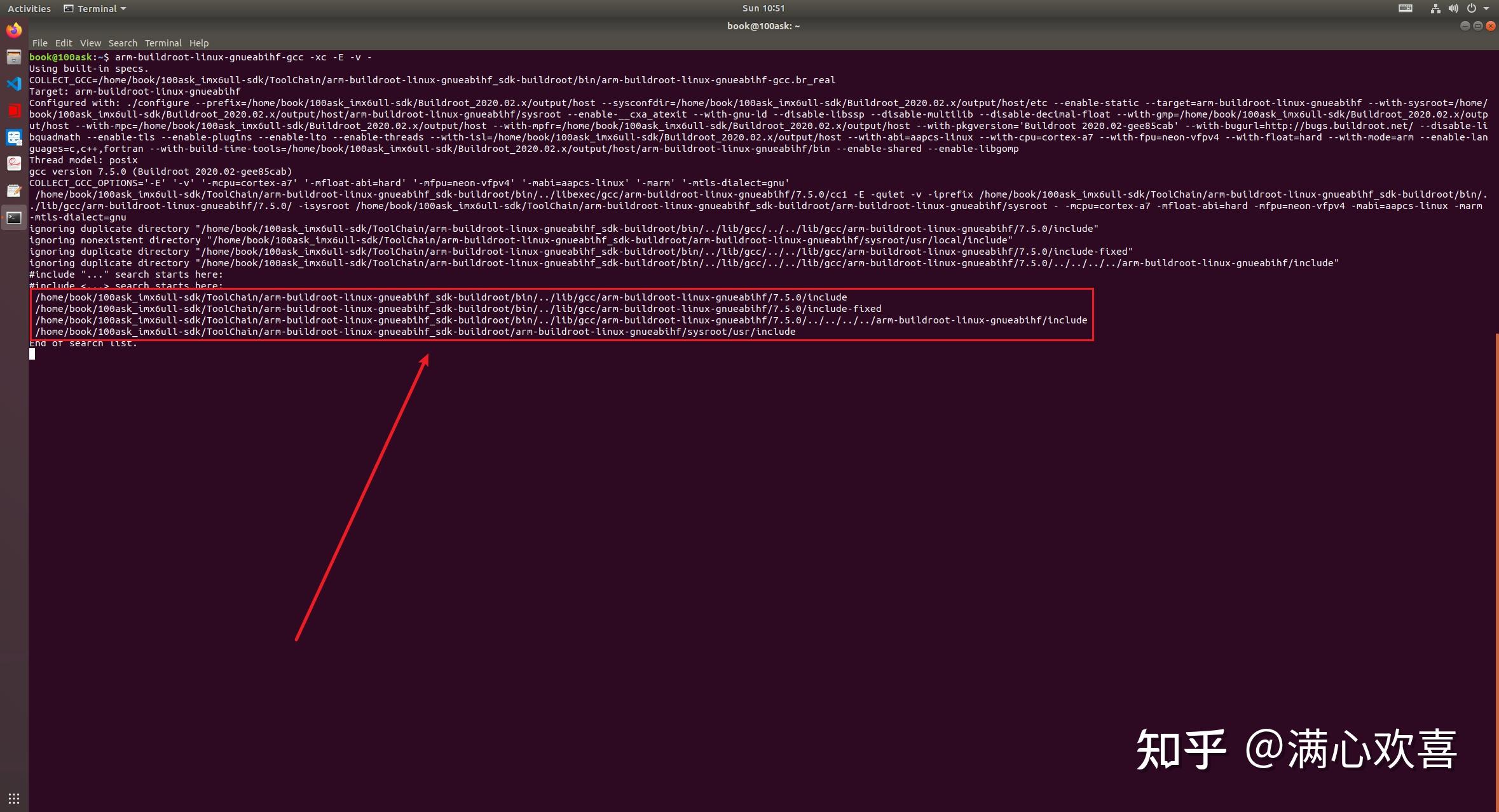Open the Show Applications grid

click(x=14, y=798)
